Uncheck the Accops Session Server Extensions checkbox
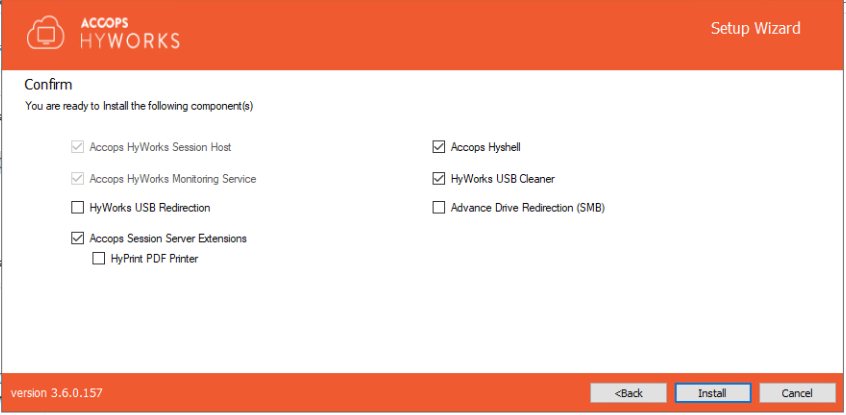The image size is (846, 415). click(78, 238)
